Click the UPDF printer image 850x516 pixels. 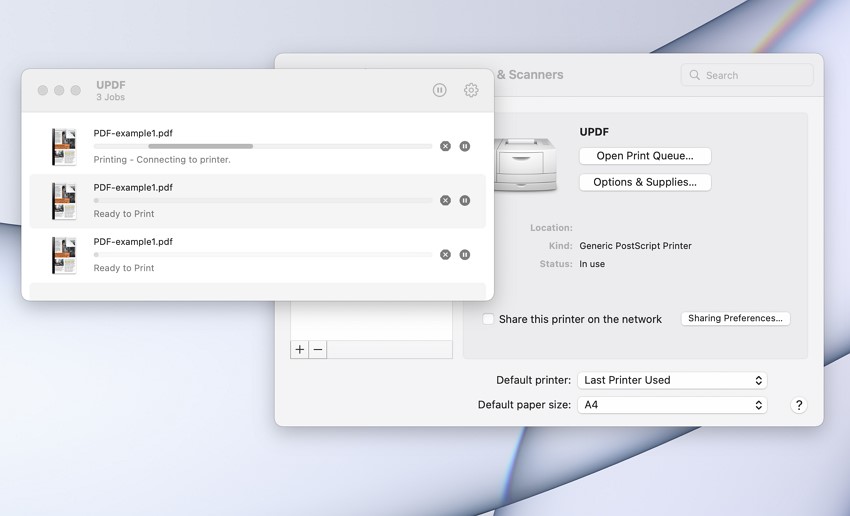(x=525, y=164)
